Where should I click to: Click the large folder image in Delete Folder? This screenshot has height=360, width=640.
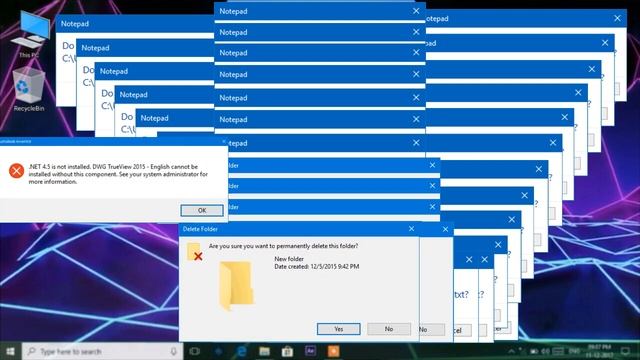pos(236,285)
